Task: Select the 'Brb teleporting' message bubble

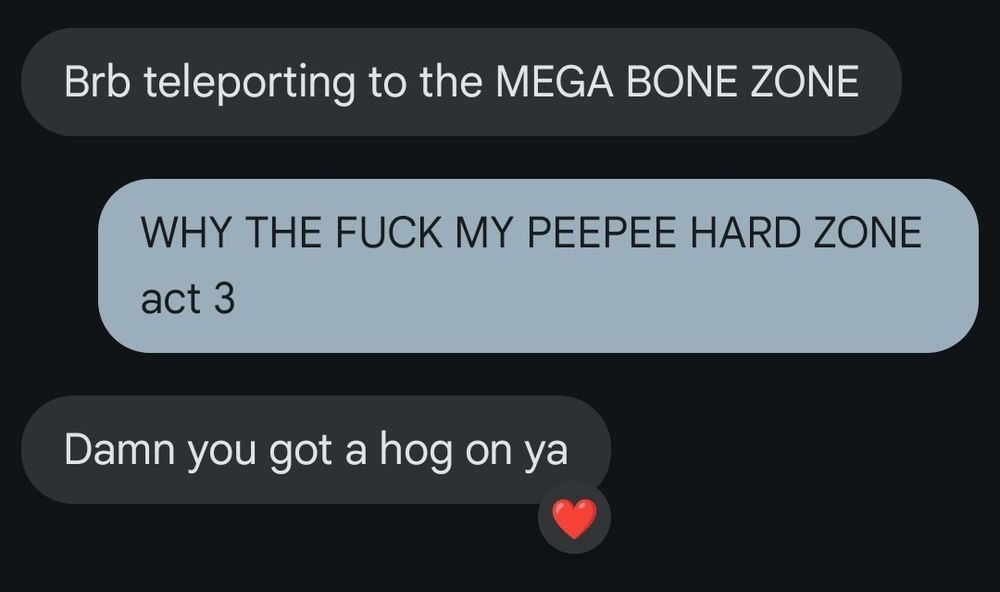Action: [x=461, y=82]
